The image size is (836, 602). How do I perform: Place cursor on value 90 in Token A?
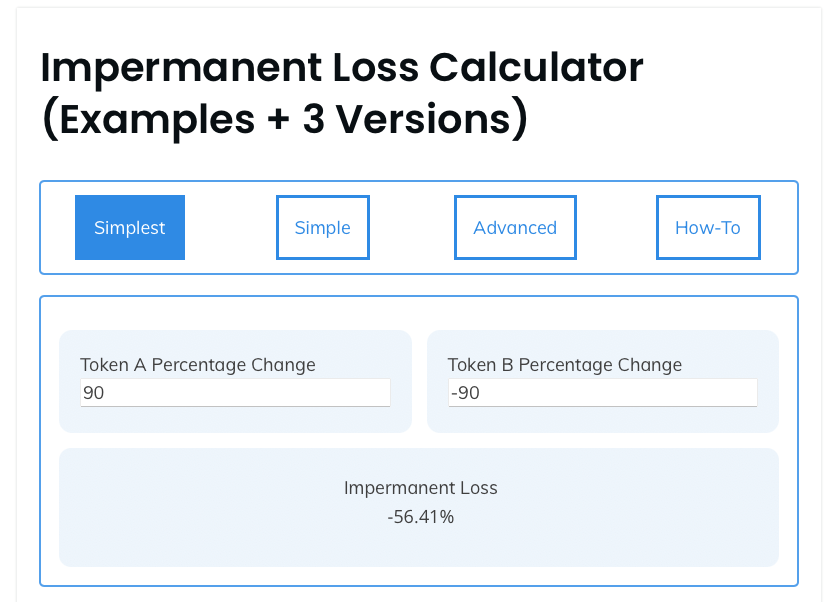(x=94, y=393)
